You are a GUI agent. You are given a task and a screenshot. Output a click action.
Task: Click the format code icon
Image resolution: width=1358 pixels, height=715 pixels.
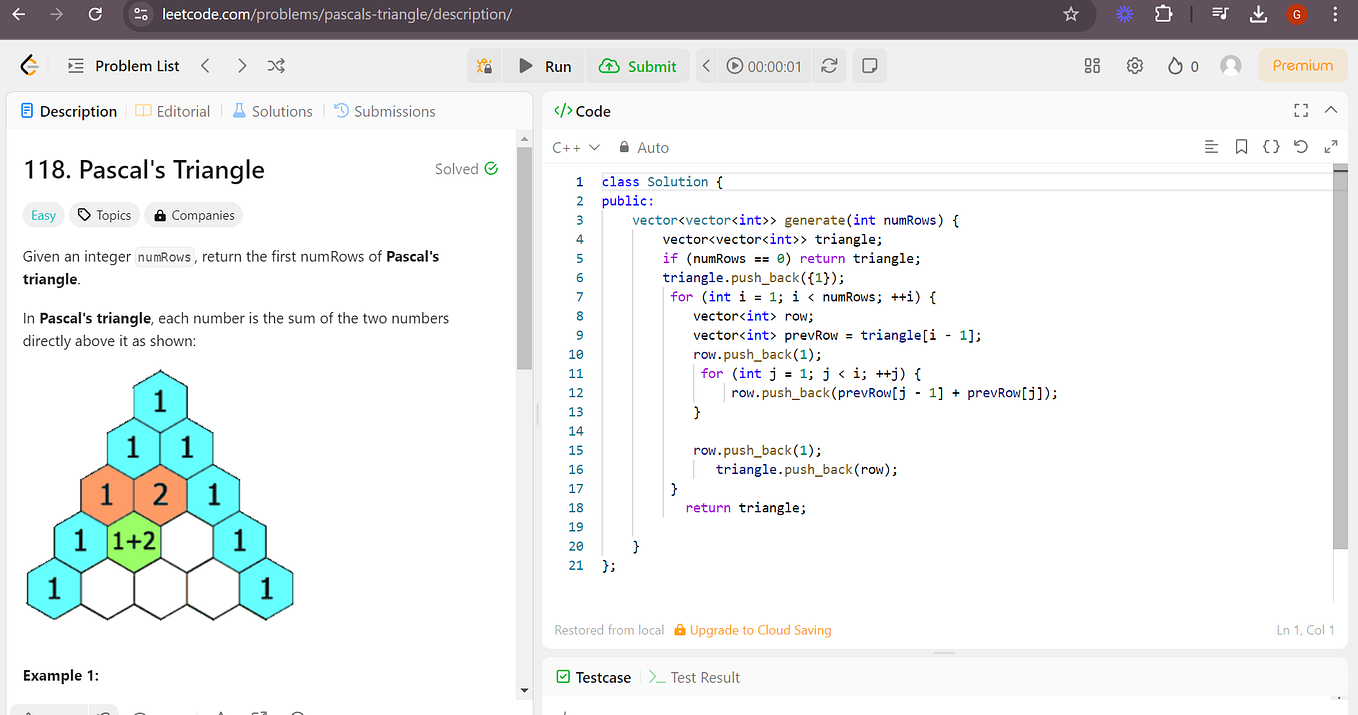click(x=1211, y=147)
